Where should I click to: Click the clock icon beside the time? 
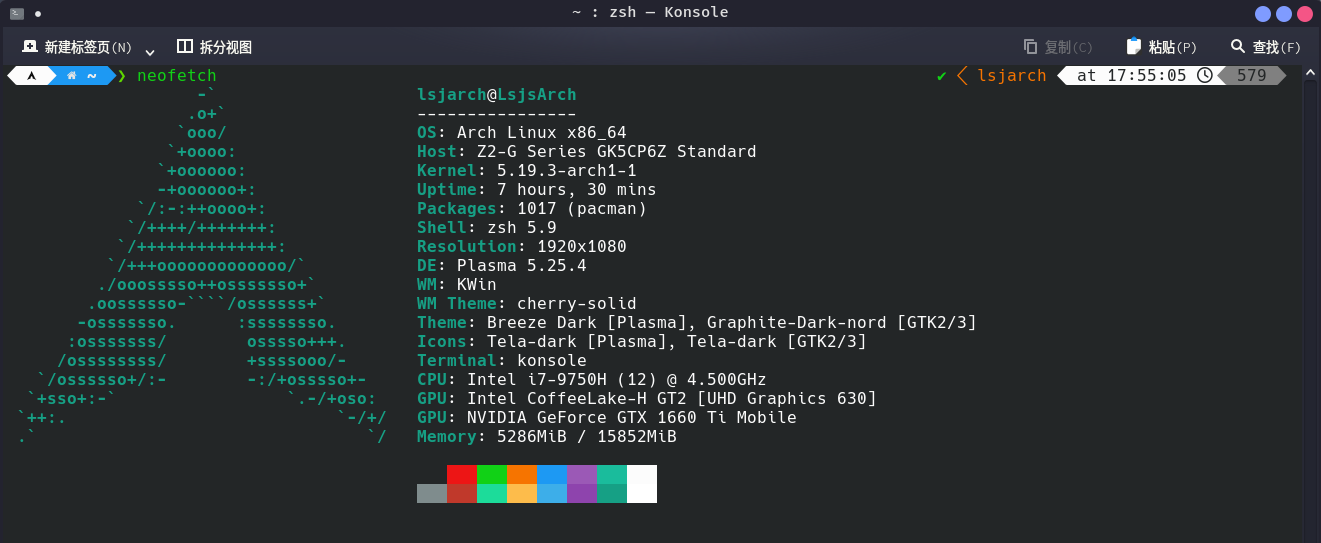(1204, 76)
